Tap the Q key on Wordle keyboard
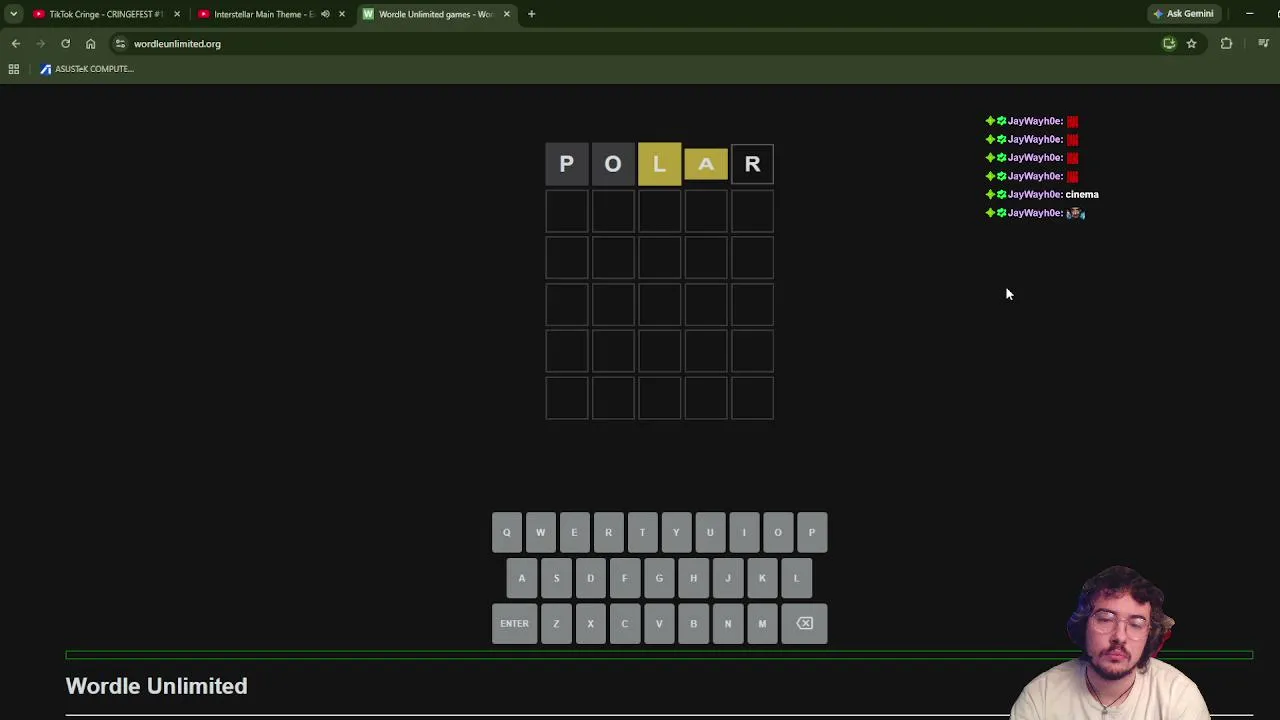This screenshot has height=720, width=1280. pos(506,533)
